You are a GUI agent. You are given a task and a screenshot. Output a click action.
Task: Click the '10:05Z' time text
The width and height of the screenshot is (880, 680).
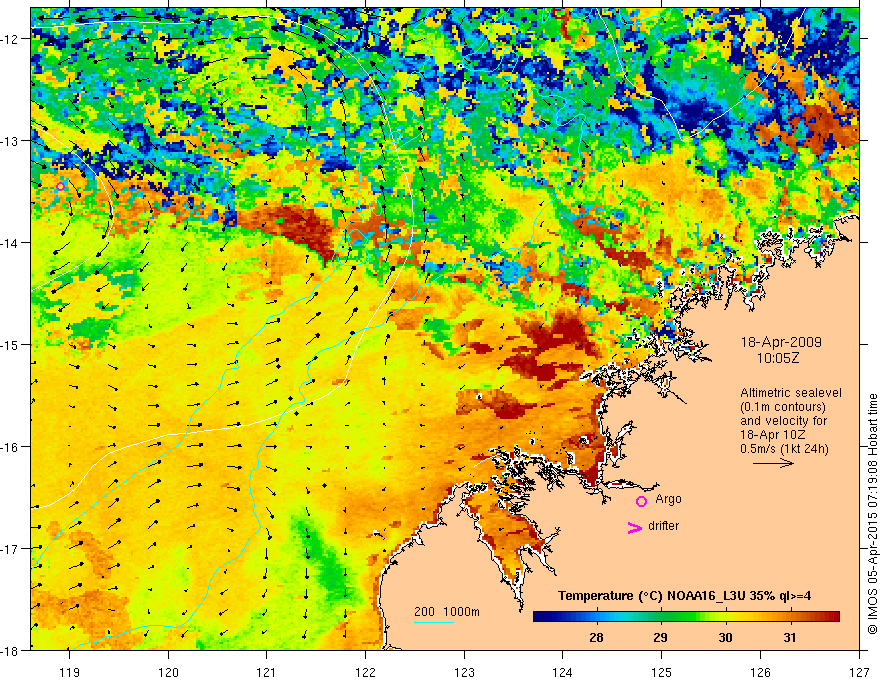click(778, 358)
